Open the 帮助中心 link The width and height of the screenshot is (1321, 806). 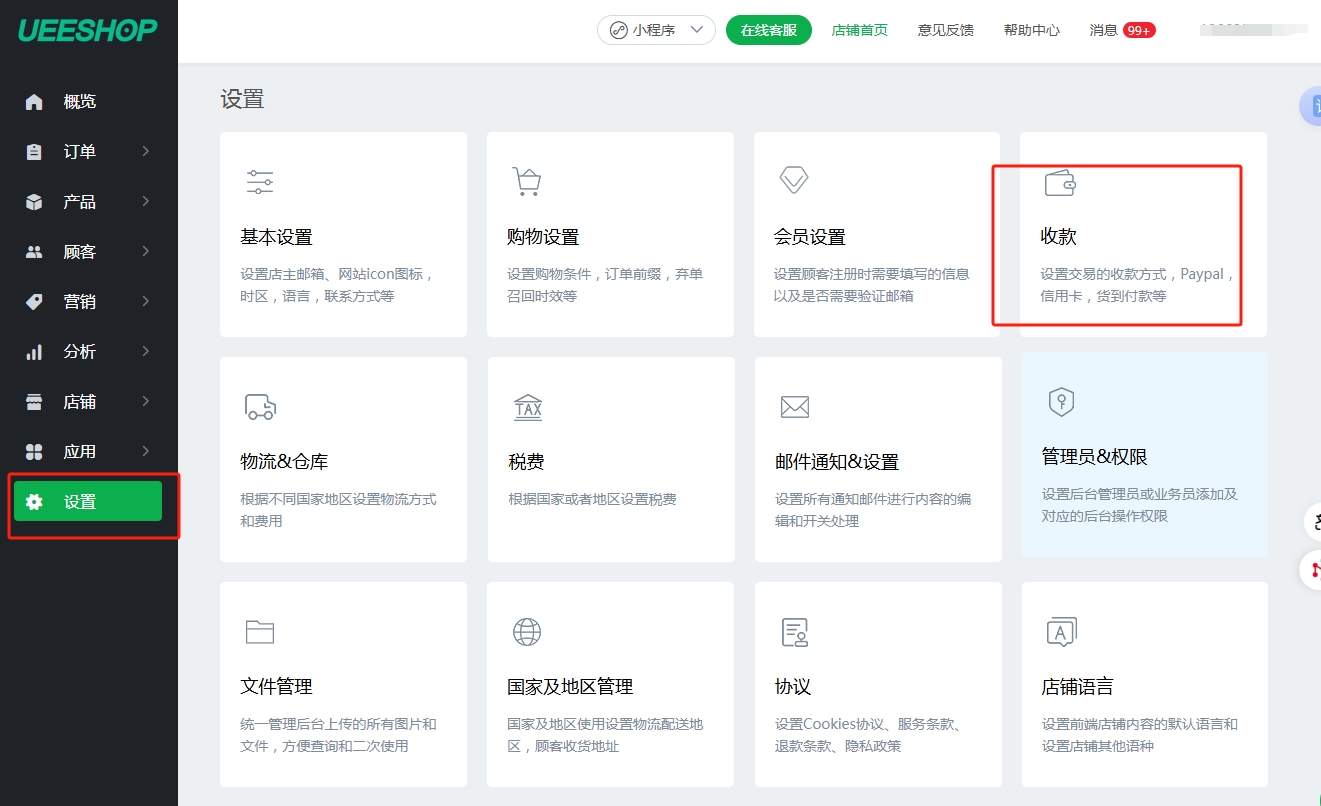(x=1031, y=30)
